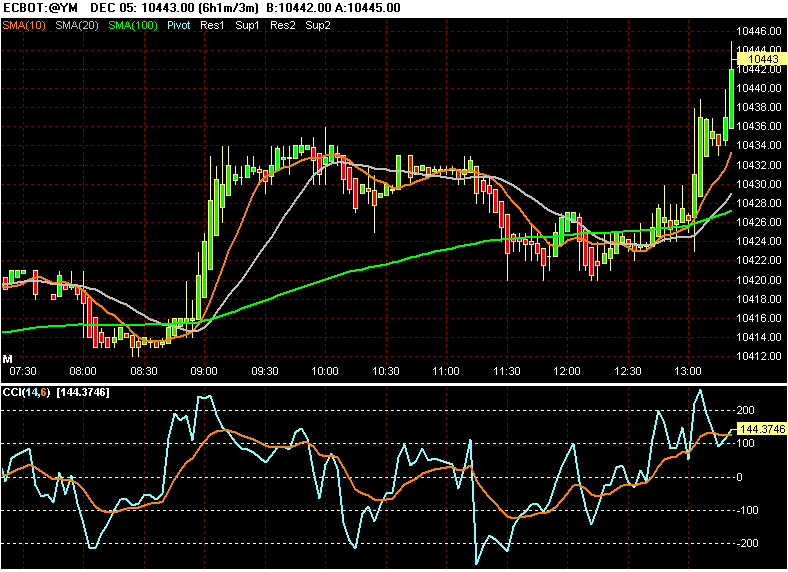Click the Res2 legend label
The height and width of the screenshot is (572, 788).
[283, 25]
